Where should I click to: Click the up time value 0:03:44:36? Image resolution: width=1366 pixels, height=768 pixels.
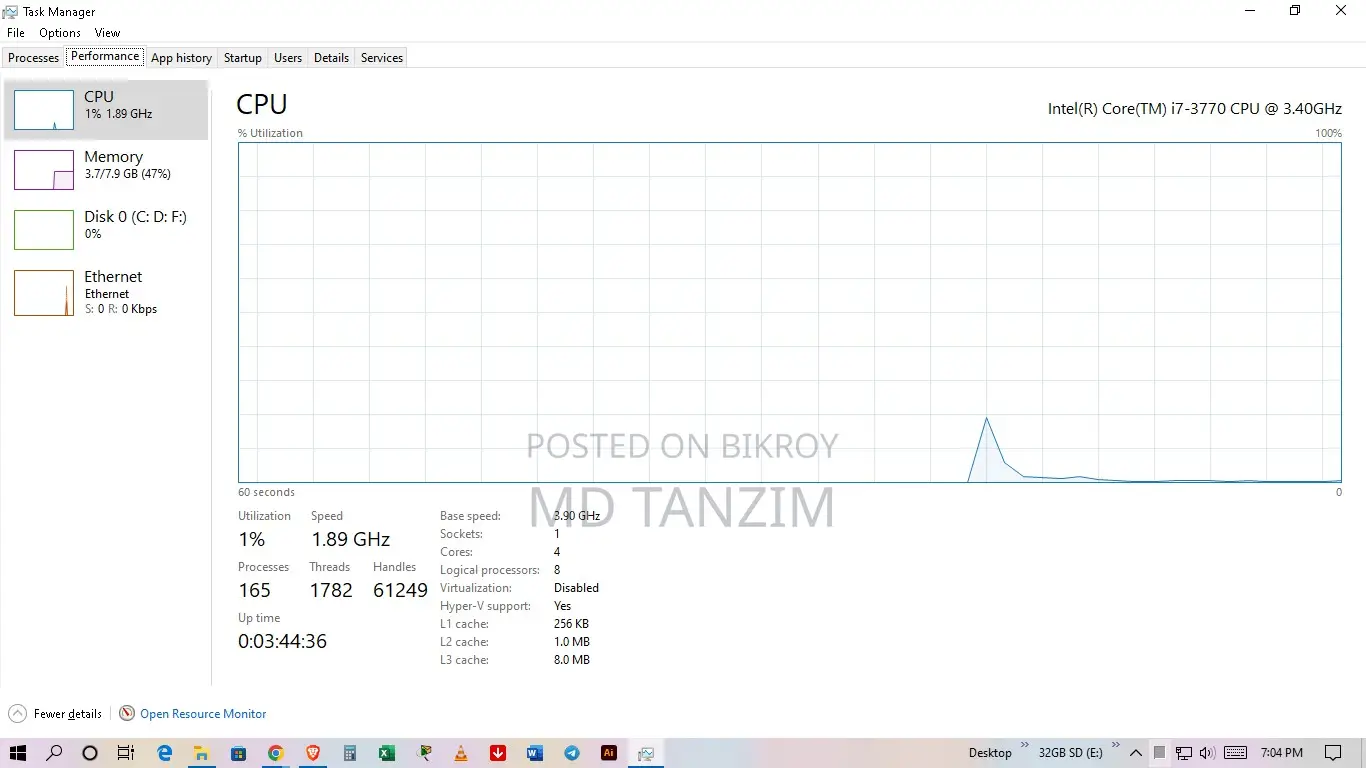[x=282, y=641]
